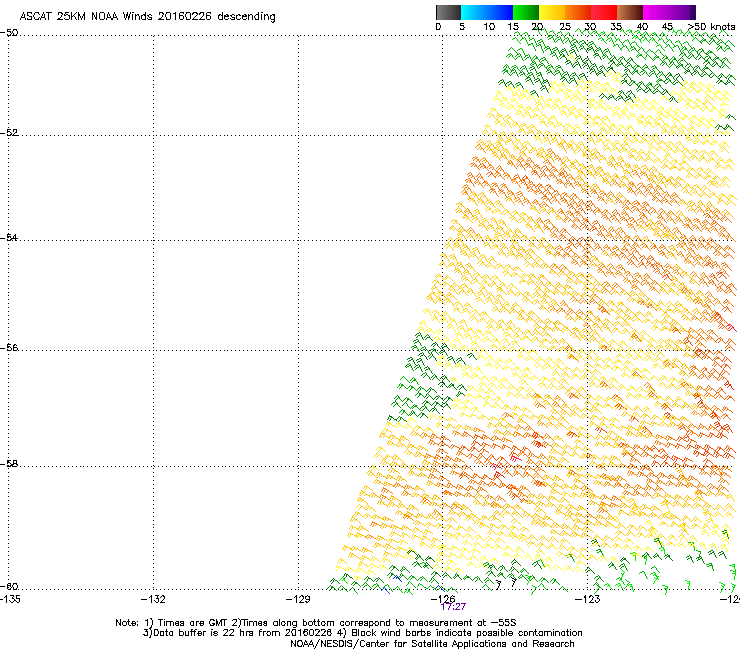This screenshot has height=650, width=740.
Task: Click the '-60' latitude axis label
Action: (9, 586)
